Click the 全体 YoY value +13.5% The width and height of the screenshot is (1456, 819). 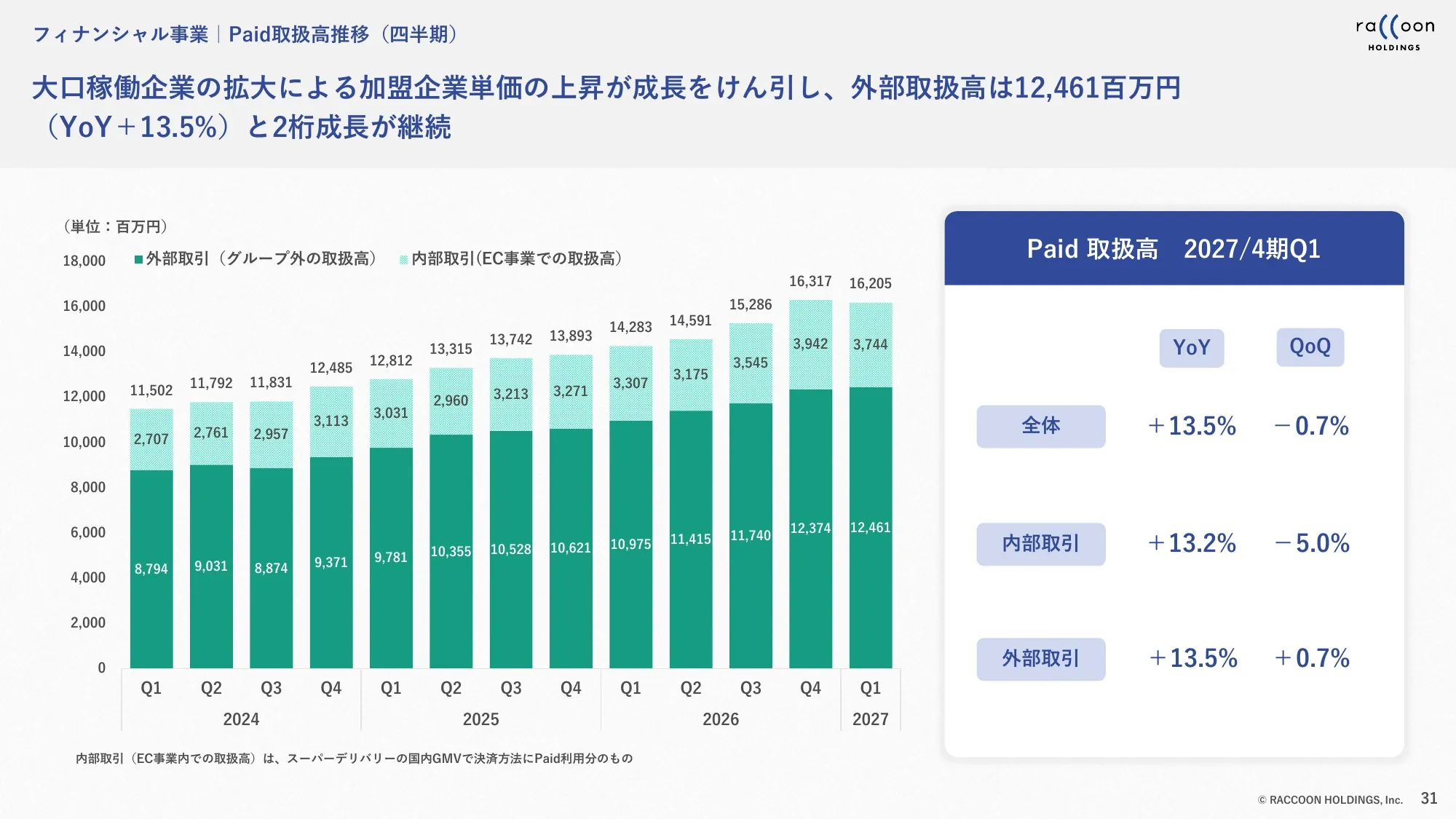(x=1192, y=426)
